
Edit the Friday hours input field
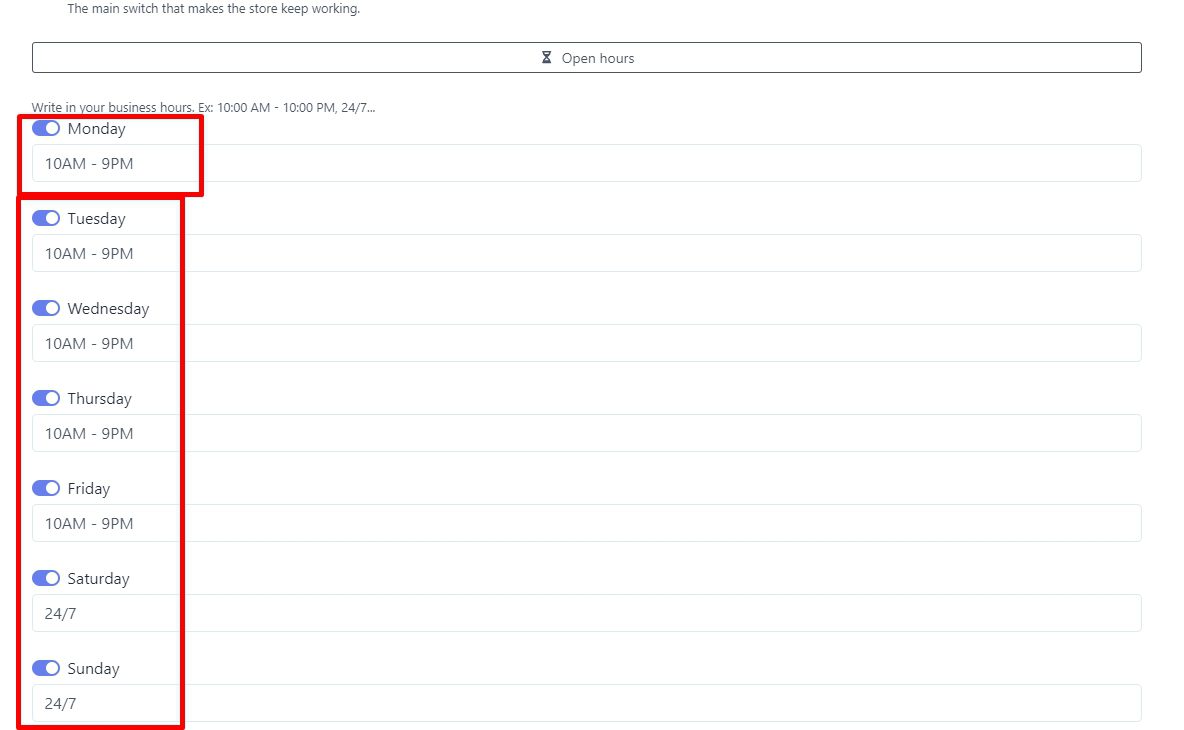pyautogui.click(x=586, y=524)
